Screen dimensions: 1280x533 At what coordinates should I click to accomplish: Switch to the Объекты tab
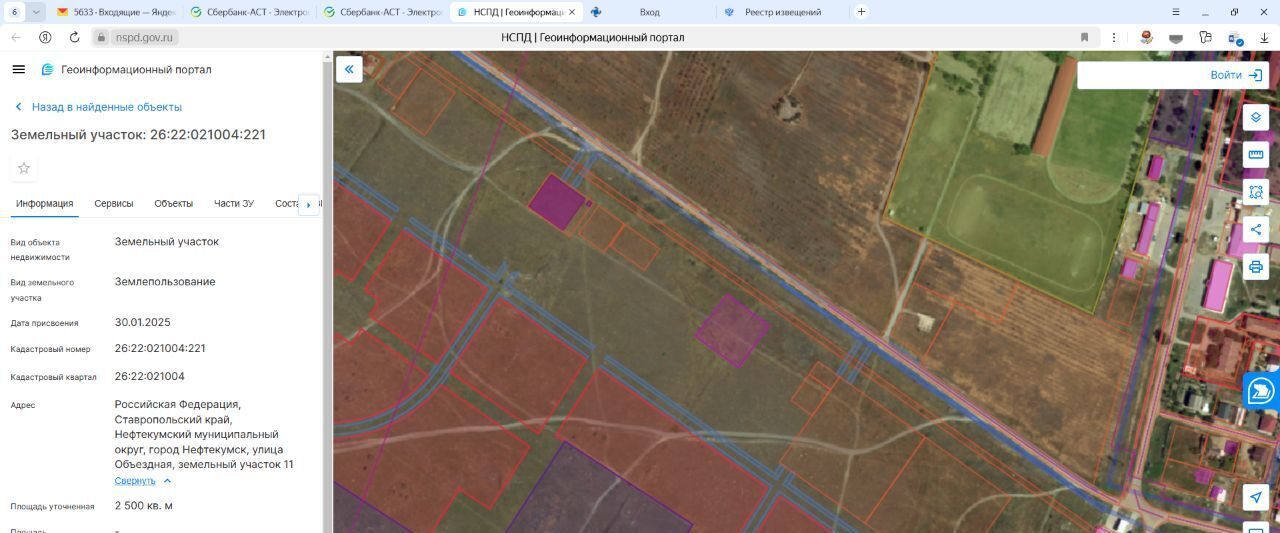point(173,204)
